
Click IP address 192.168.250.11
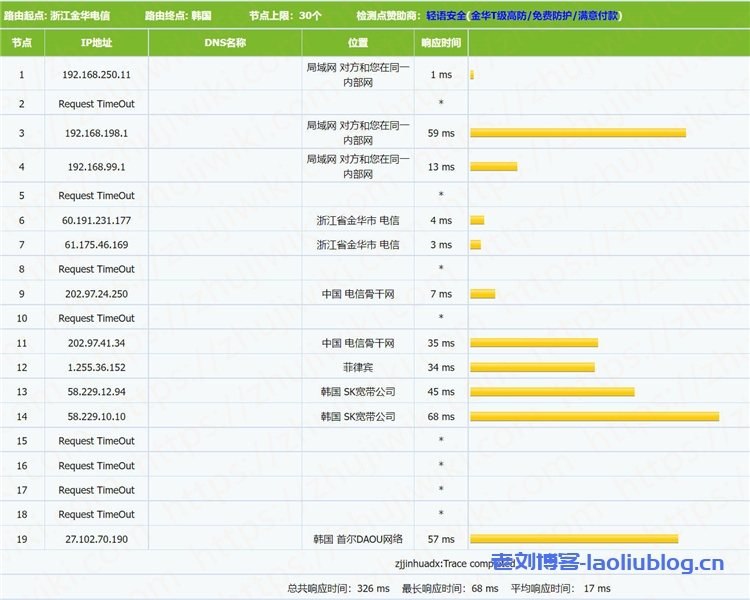[96, 75]
